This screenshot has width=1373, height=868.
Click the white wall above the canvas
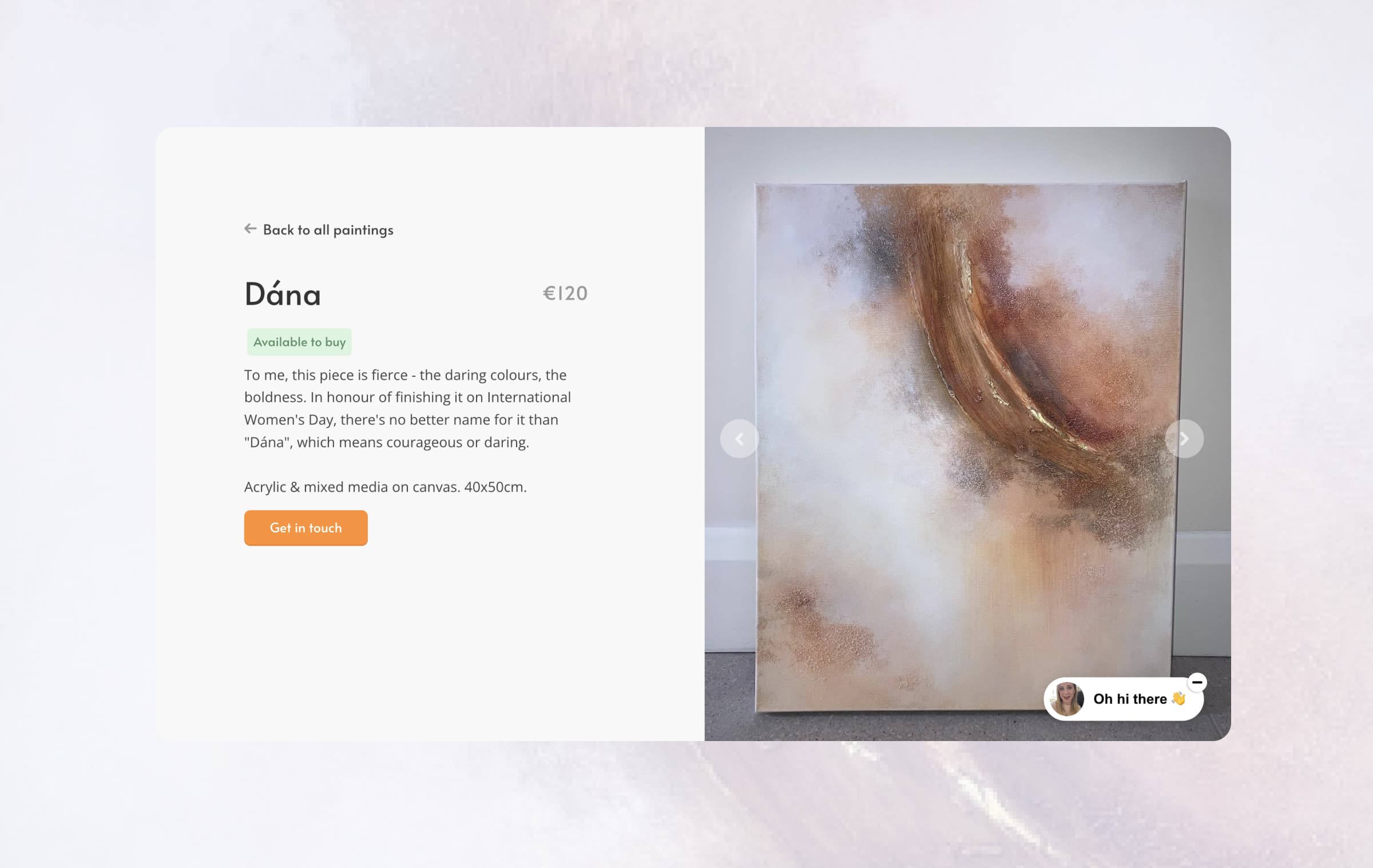point(967,153)
